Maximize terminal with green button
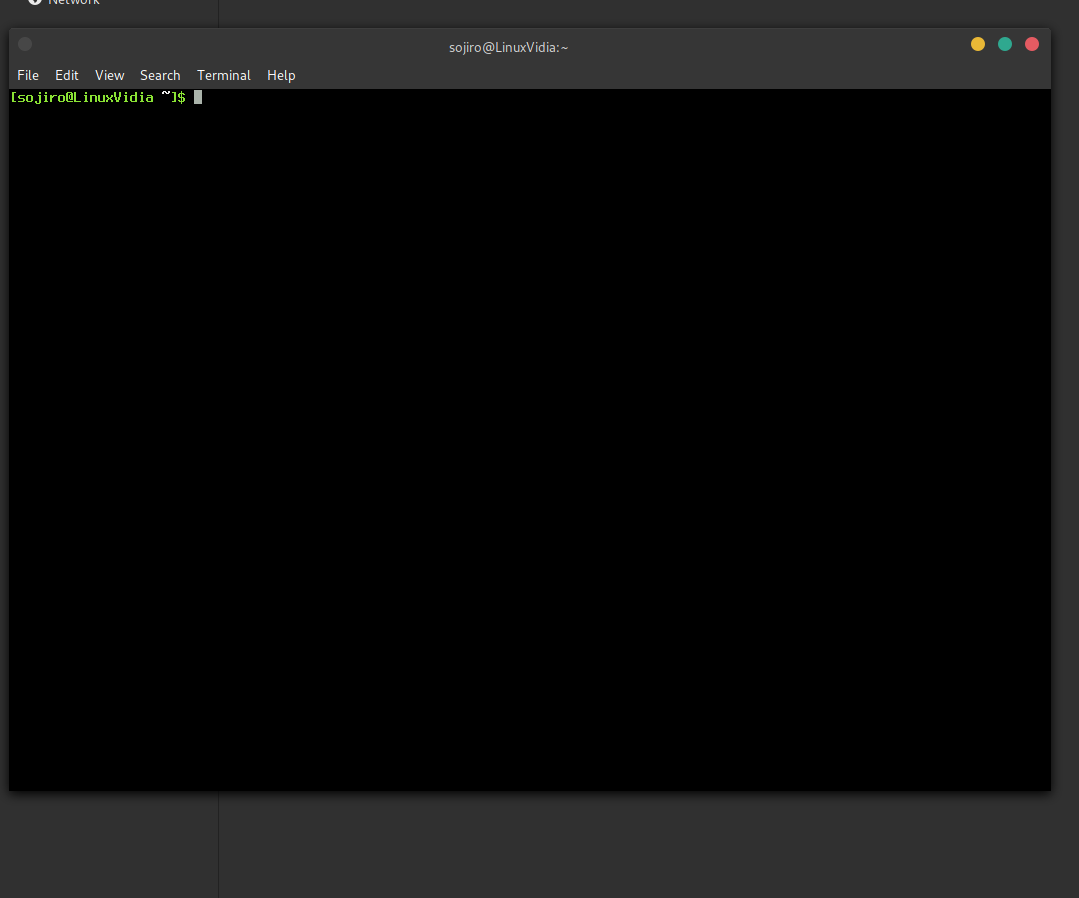The width and height of the screenshot is (1079, 898). [x=1005, y=44]
